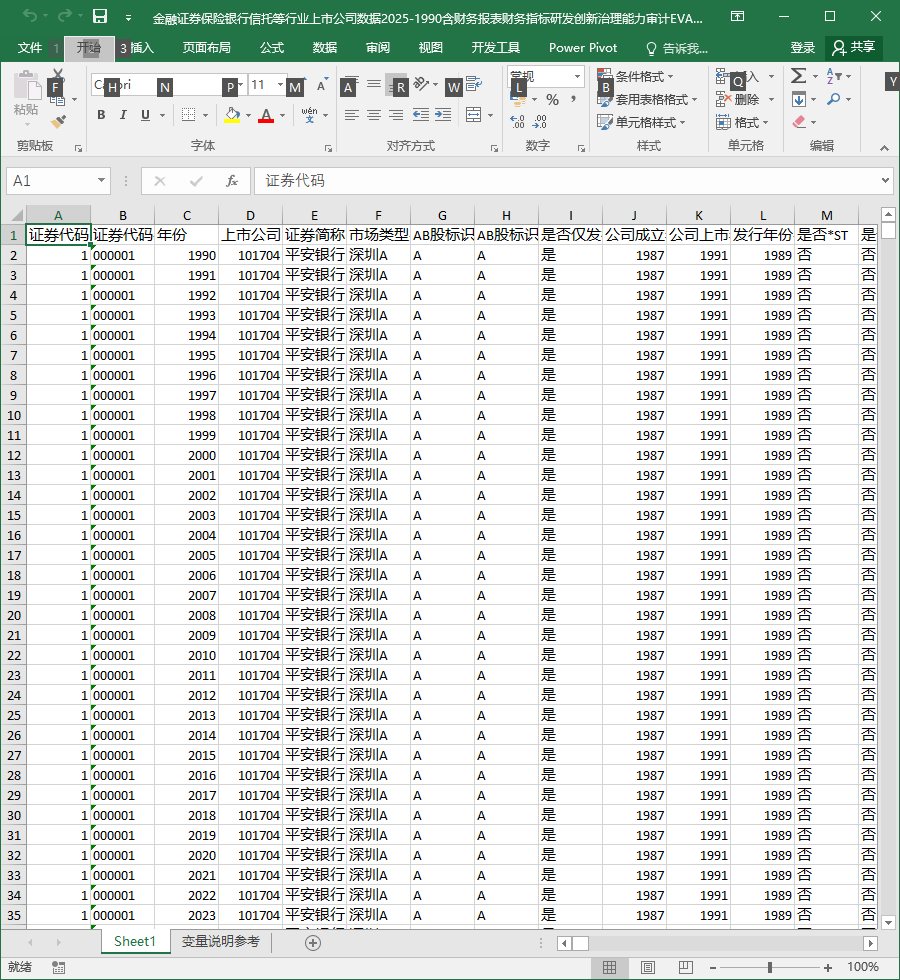This screenshot has height=980, width=900.
Task: Click the Format Painter brush icon
Action: (x=59, y=122)
